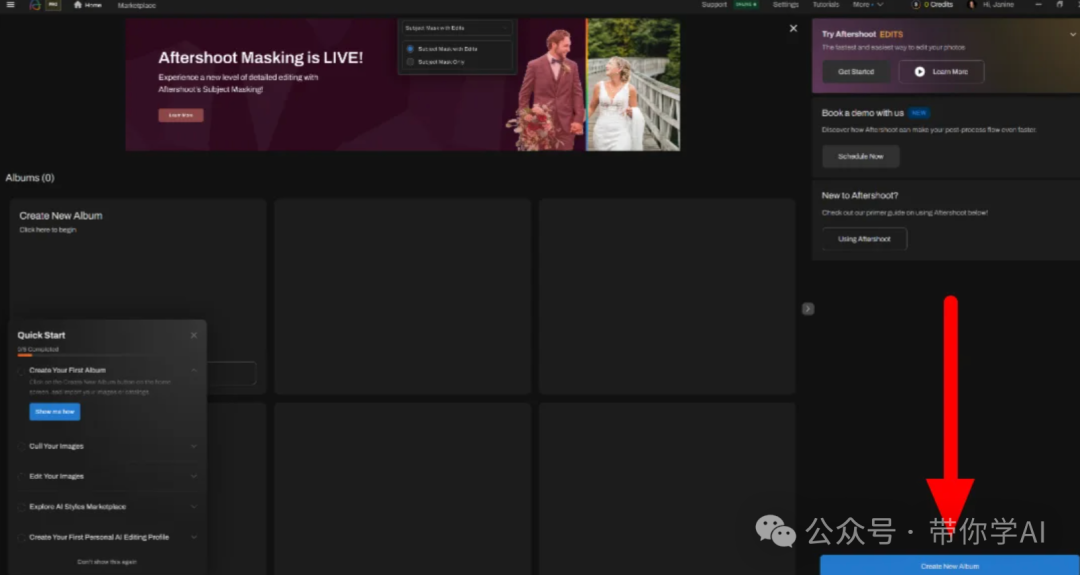Click the Using Aftershoot button
Screen dimensions: 1080x575
point(864,239)
